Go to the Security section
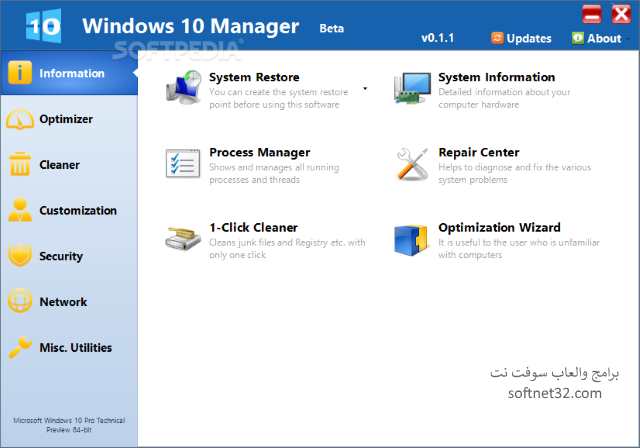The image size is (640, 448). click(x=69, y=256)
